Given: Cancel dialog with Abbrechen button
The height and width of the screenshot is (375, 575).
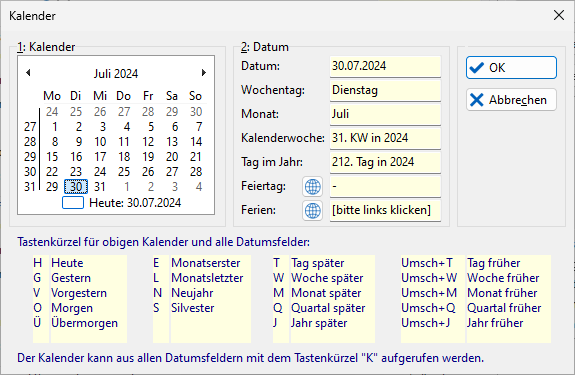Looking at the screenshot, I should point(511,100).
